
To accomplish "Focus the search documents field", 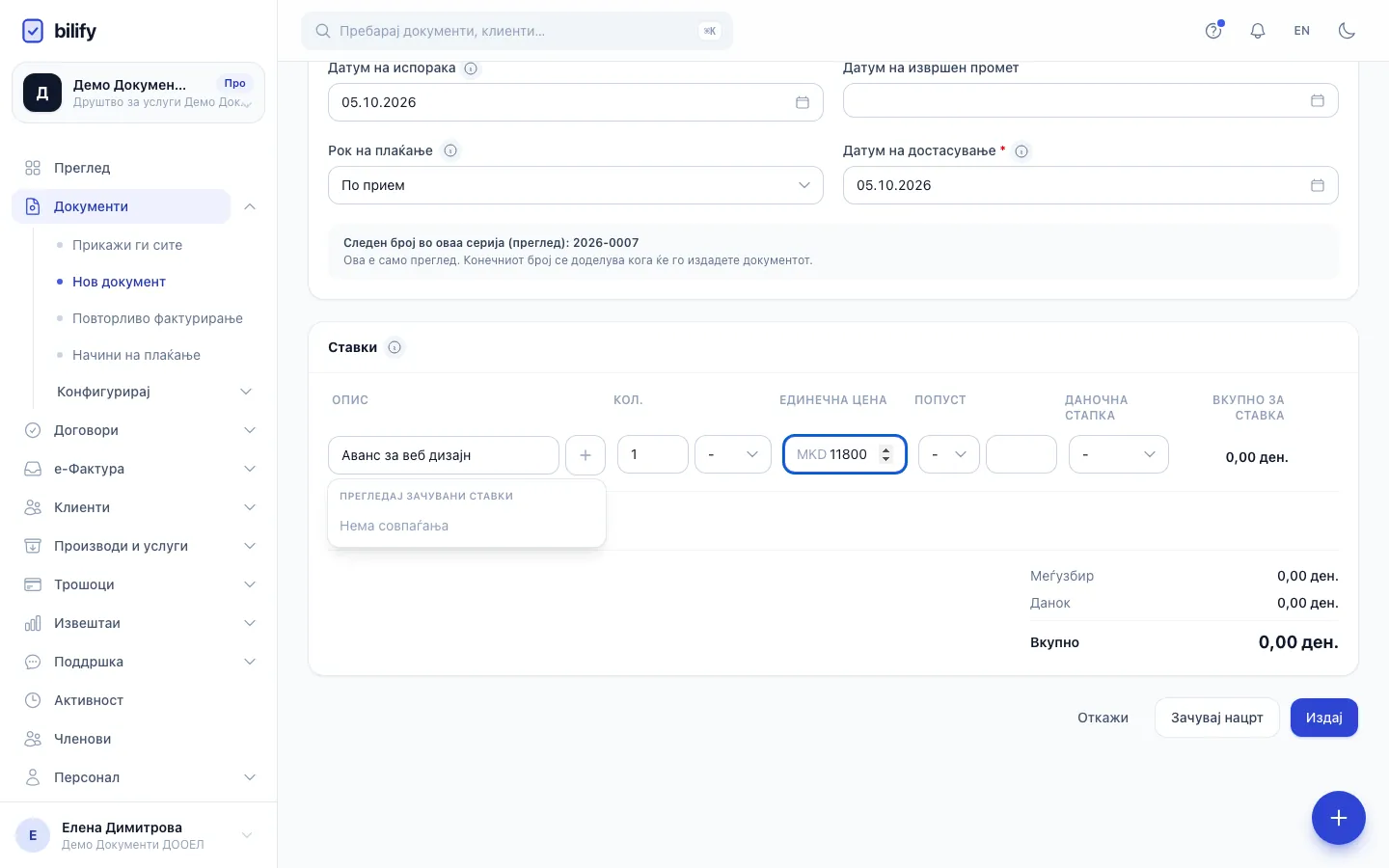I will [x=517, y=31].
